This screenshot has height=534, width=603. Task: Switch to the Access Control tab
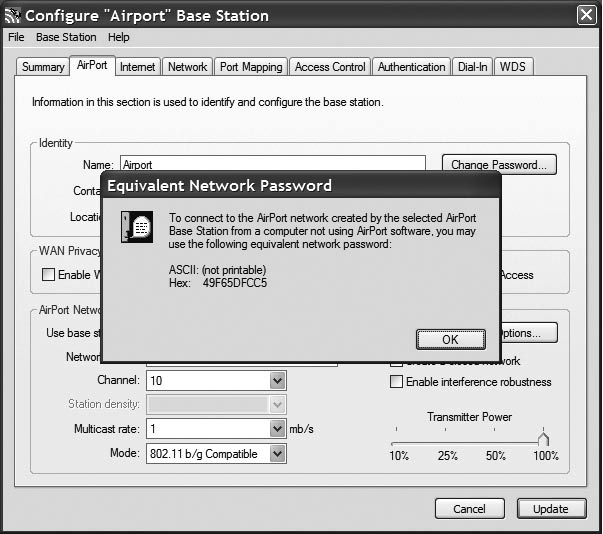[330, 67]
